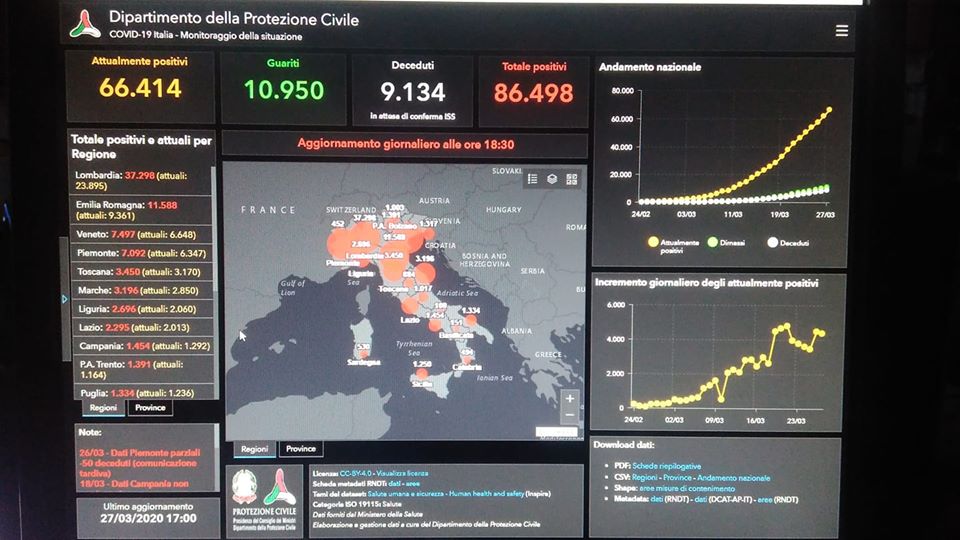
Task: Zoom out on the map with minus
Action: 569,415
